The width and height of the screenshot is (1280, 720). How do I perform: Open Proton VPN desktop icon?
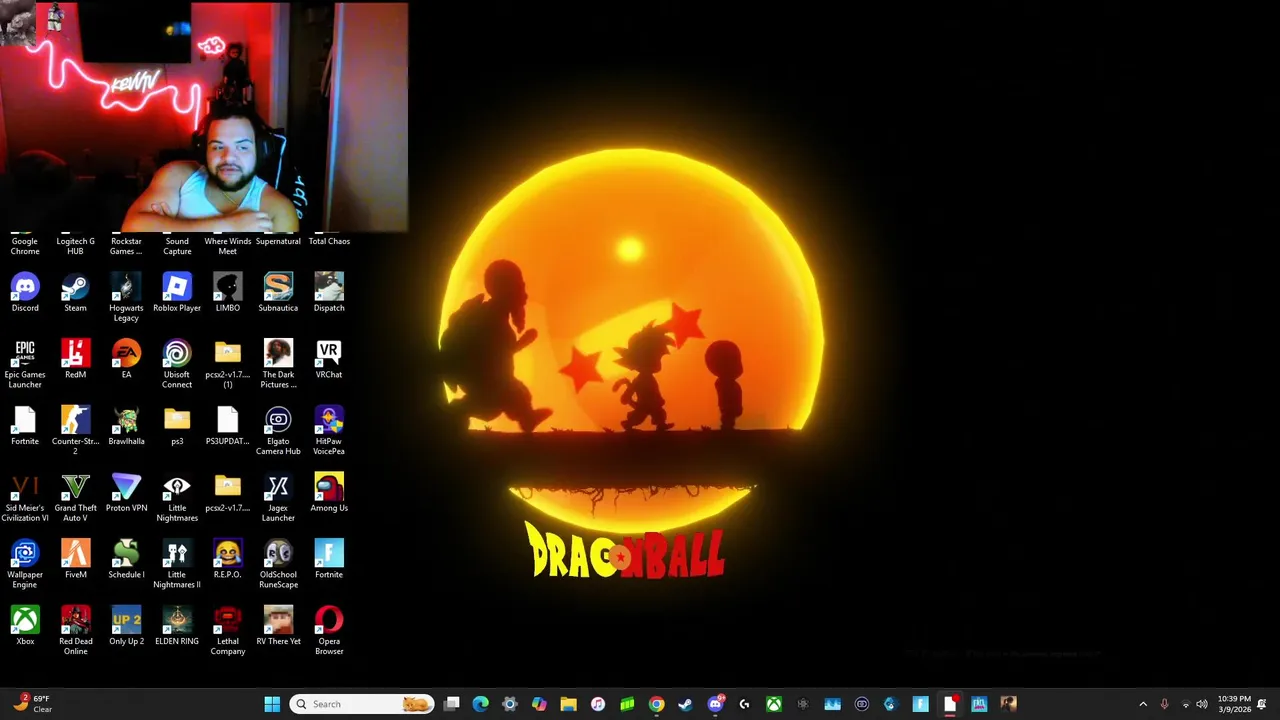(126, 493)
